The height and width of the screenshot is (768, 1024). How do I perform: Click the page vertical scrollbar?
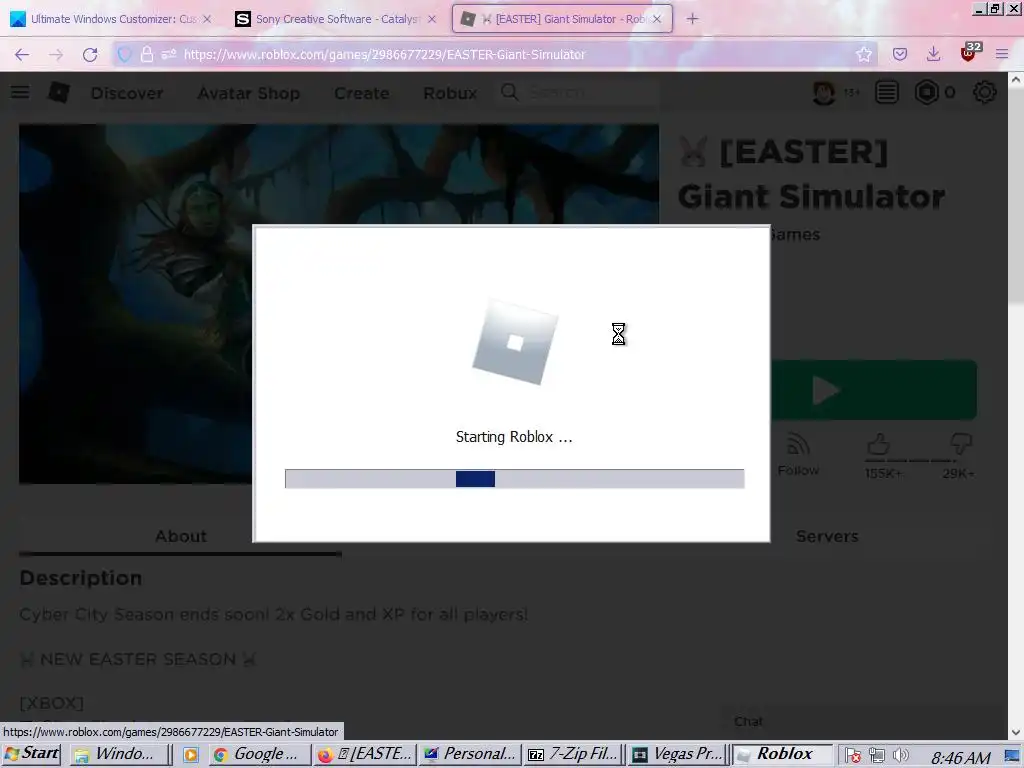coord(1016,196)
